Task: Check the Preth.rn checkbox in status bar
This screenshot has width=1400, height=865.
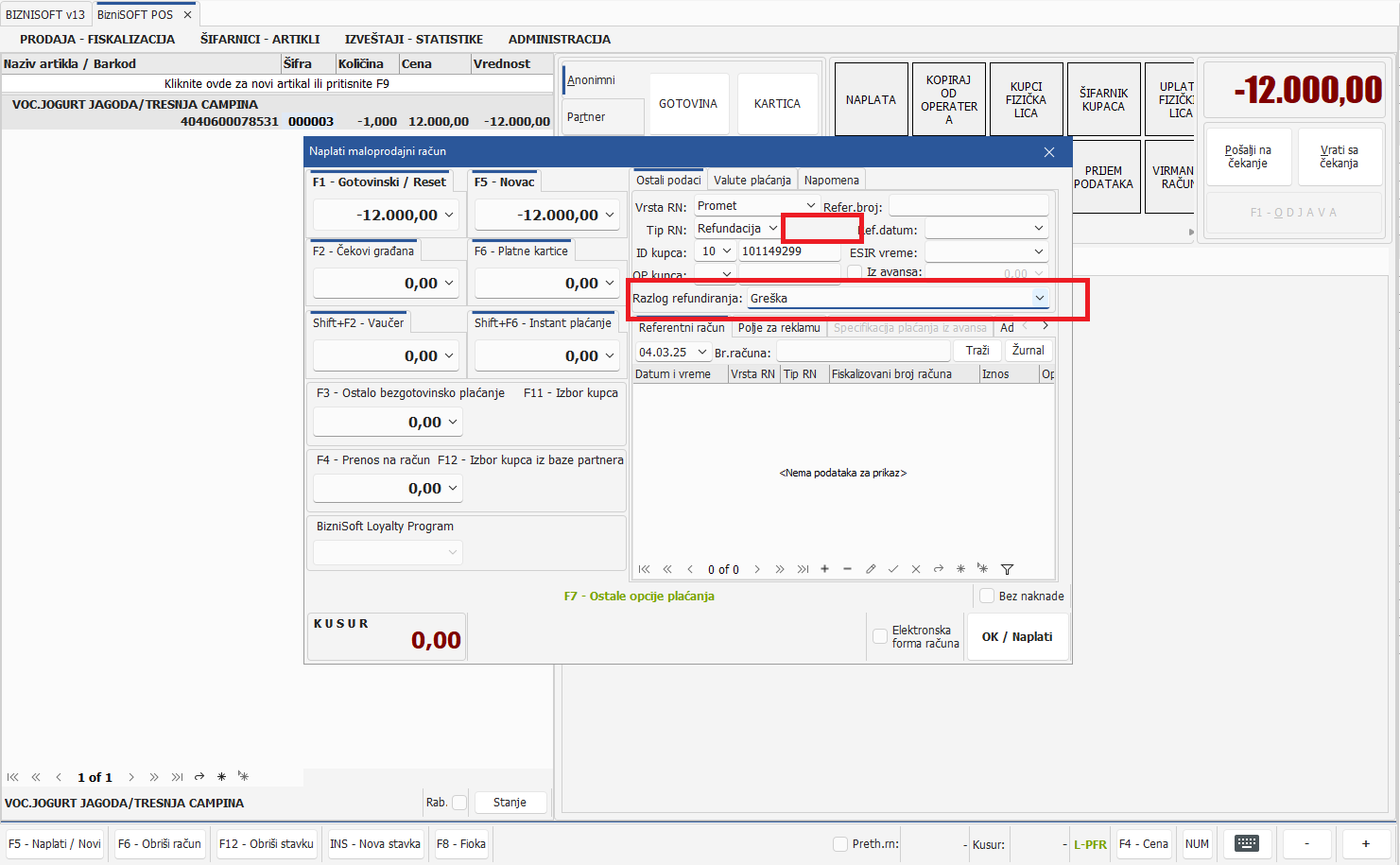Action: (x=839, y=844)
